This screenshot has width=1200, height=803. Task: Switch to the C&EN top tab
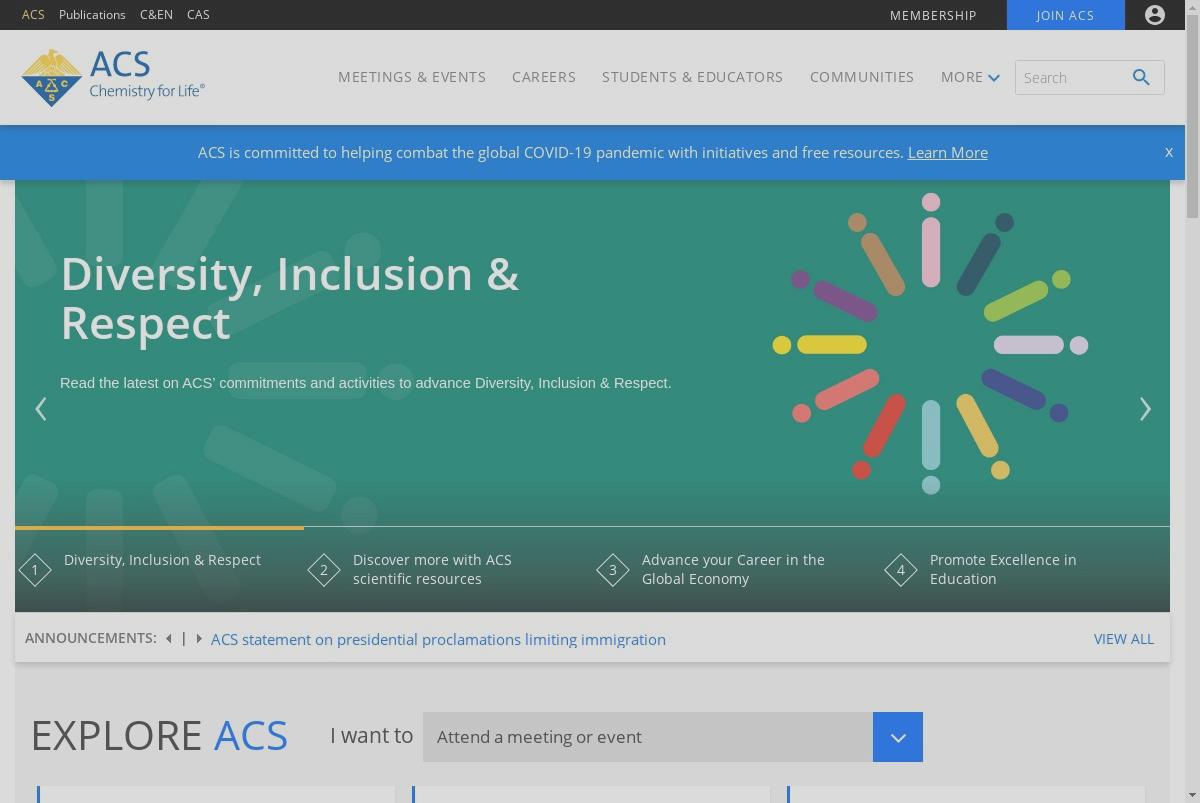coord(156,15)
